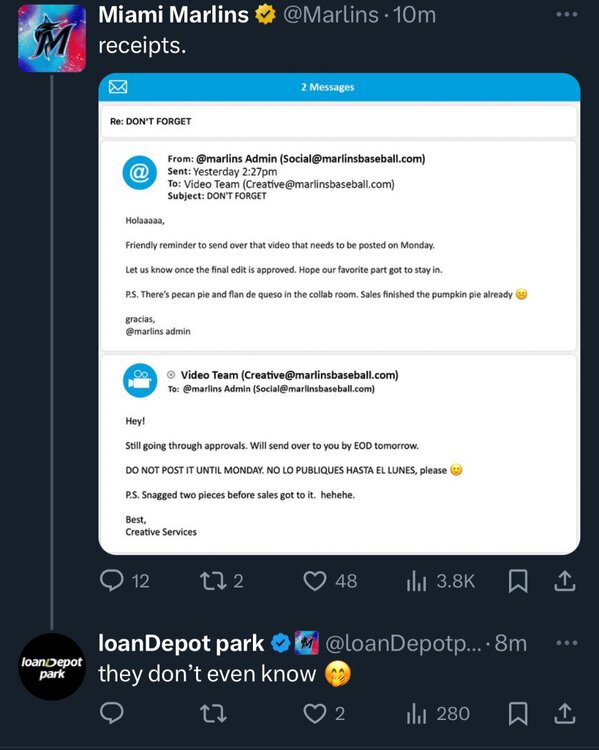Open more options on loanDepot park reply
This screenshot has height=750, width=599.
(567, 643)
